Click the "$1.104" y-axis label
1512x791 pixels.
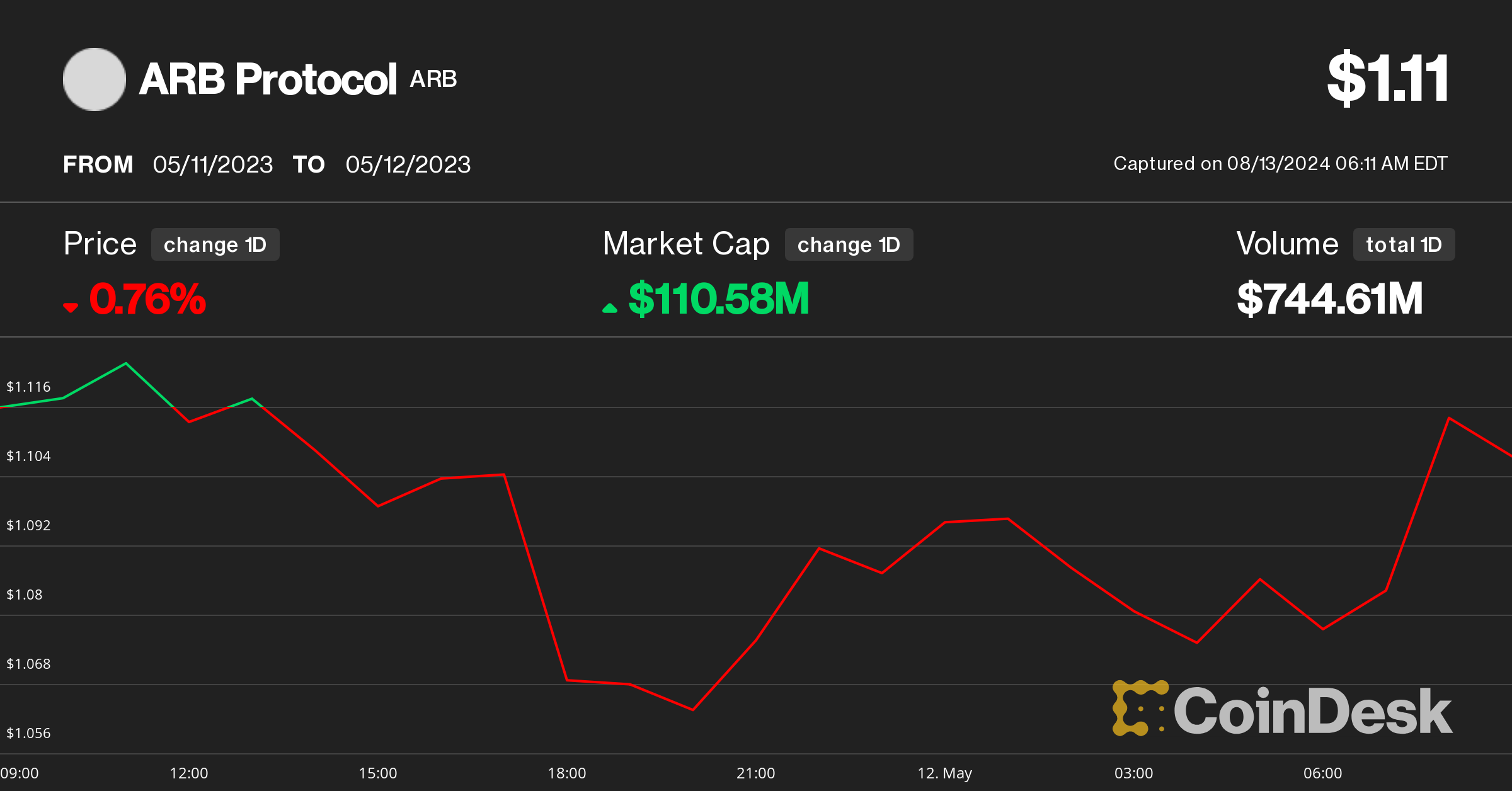click(28, 456)
